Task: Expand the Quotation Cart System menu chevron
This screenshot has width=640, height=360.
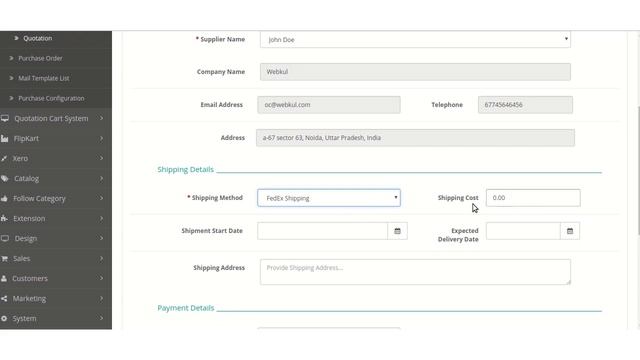Action: point(101,118)
